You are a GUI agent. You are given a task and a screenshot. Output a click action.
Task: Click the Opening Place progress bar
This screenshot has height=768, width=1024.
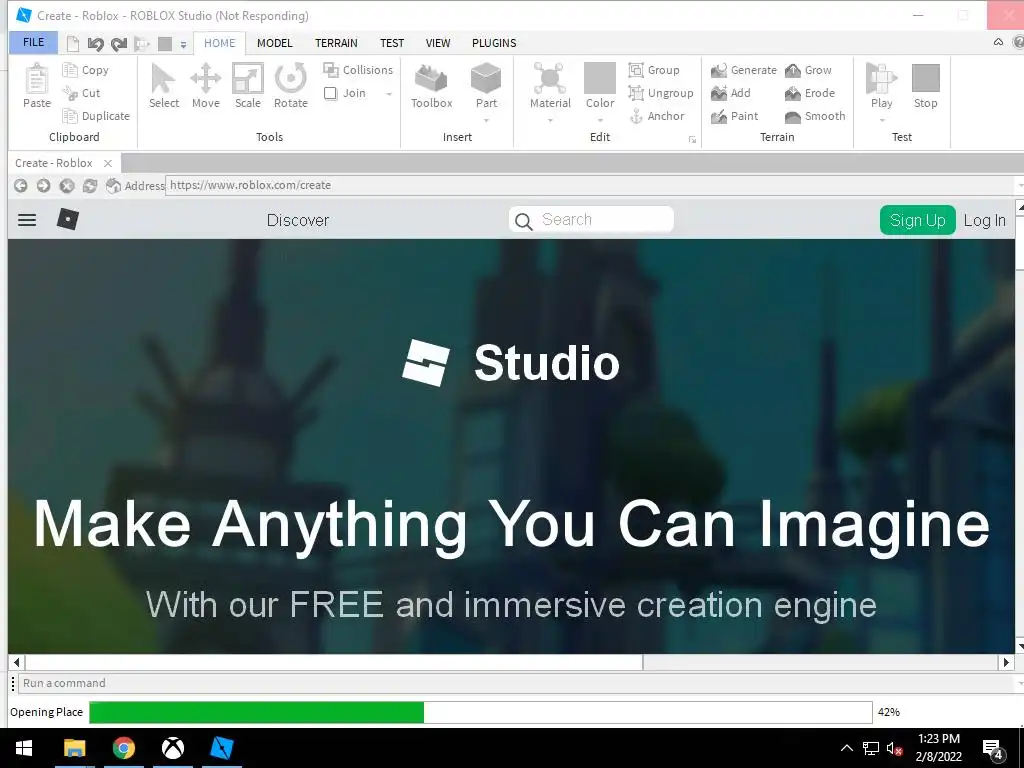[x=481, y=712]
